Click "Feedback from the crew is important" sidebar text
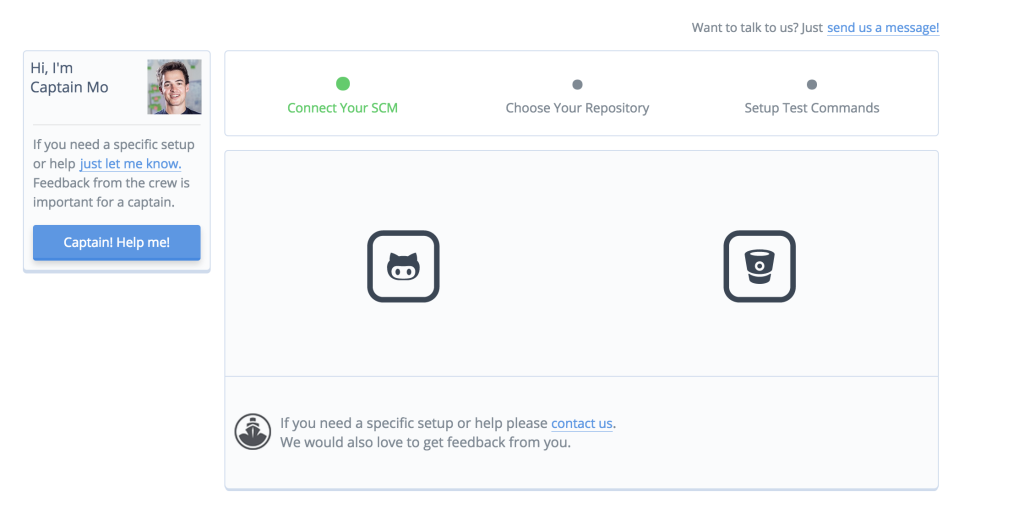 click(111, 192)
